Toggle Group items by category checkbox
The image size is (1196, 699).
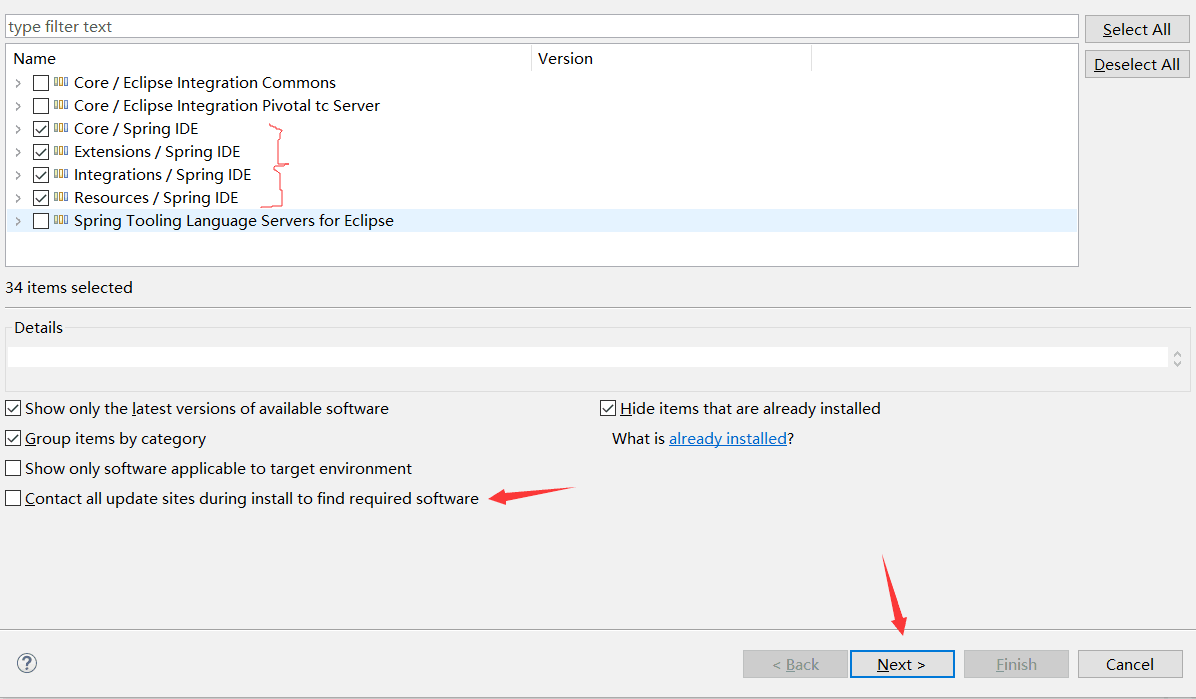(13, 438)
